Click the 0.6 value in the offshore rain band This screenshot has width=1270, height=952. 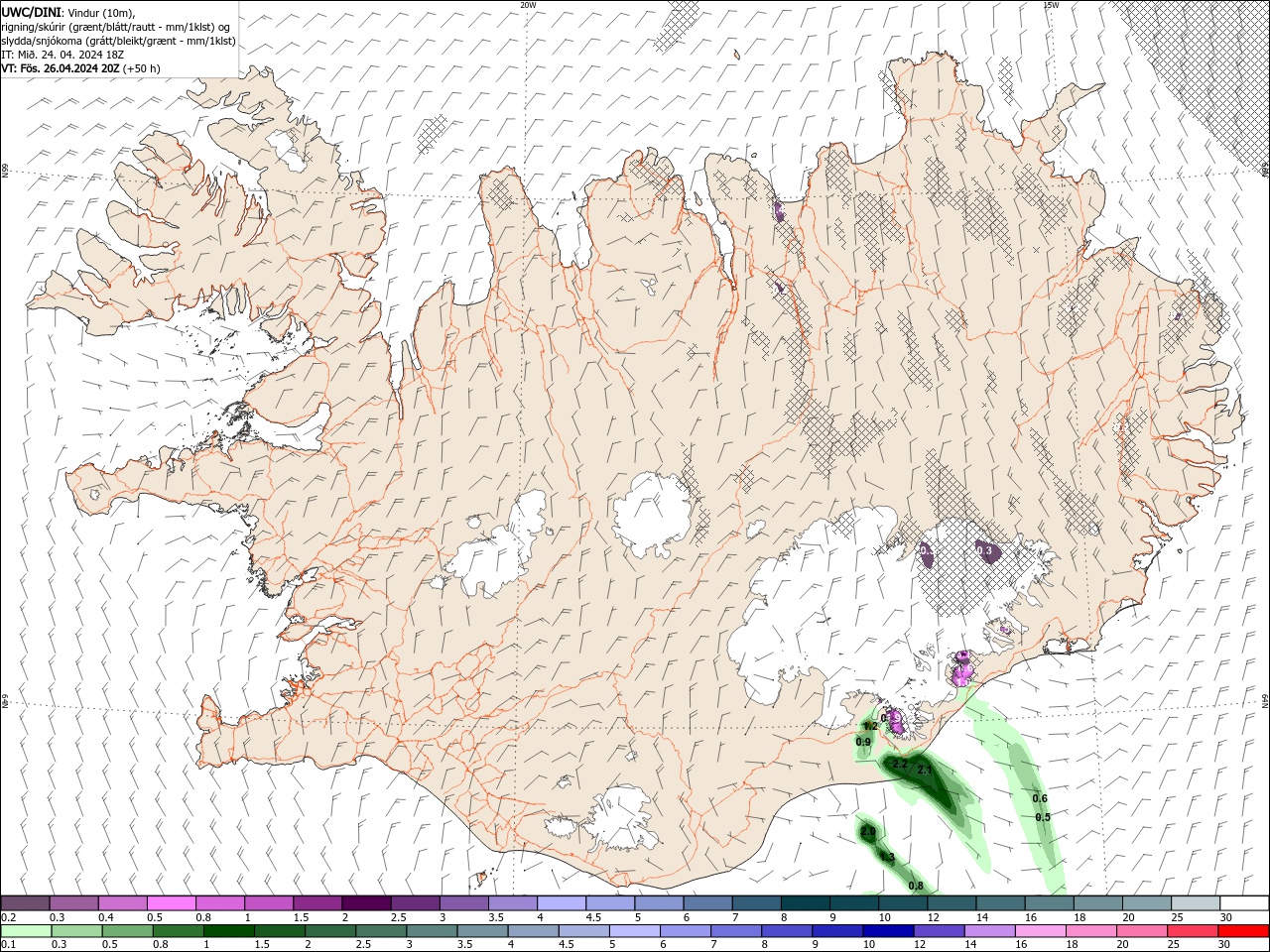pos(1040,798)
